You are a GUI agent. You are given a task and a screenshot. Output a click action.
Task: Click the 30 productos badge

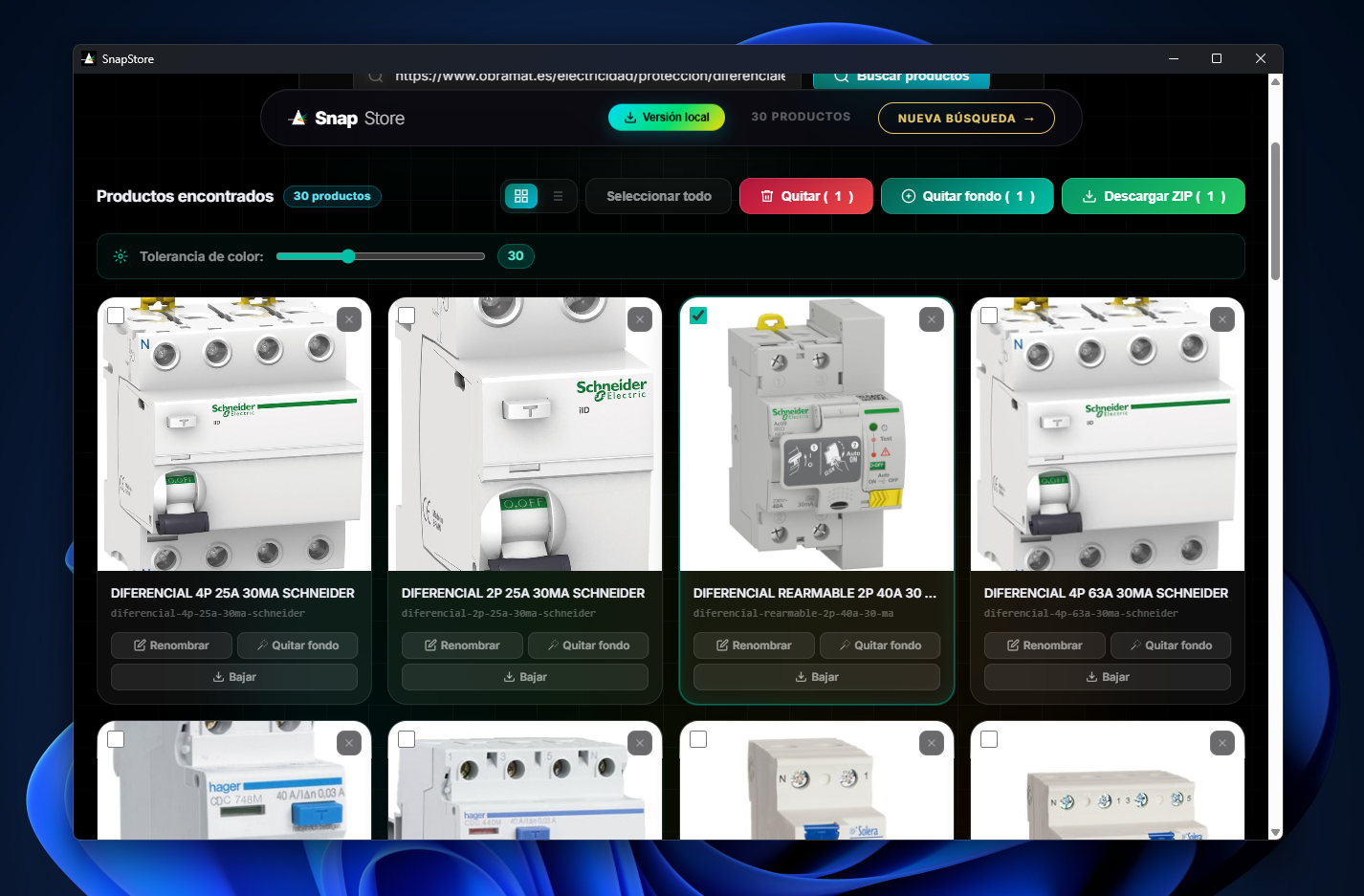(332, 196)
